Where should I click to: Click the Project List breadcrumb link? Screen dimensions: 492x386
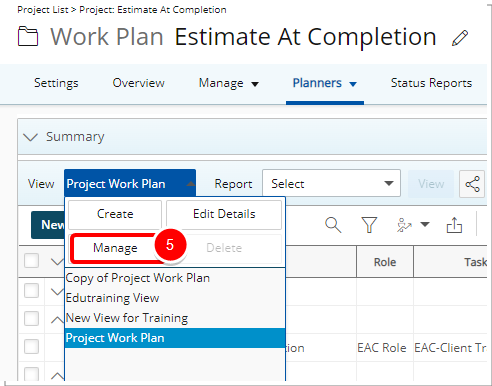(43, 10)
